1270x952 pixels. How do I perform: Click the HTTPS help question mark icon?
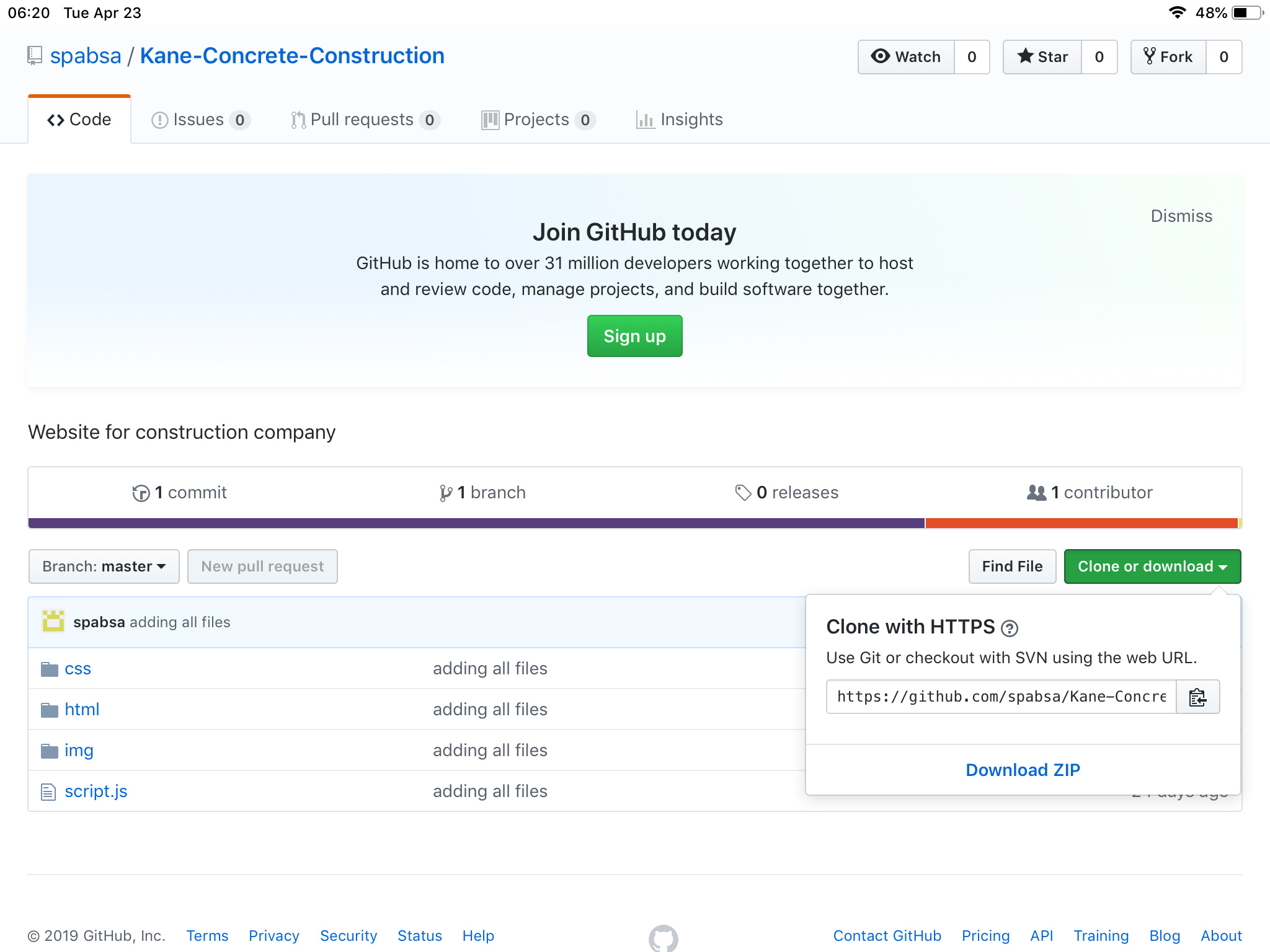click(x=1010, y=628)
